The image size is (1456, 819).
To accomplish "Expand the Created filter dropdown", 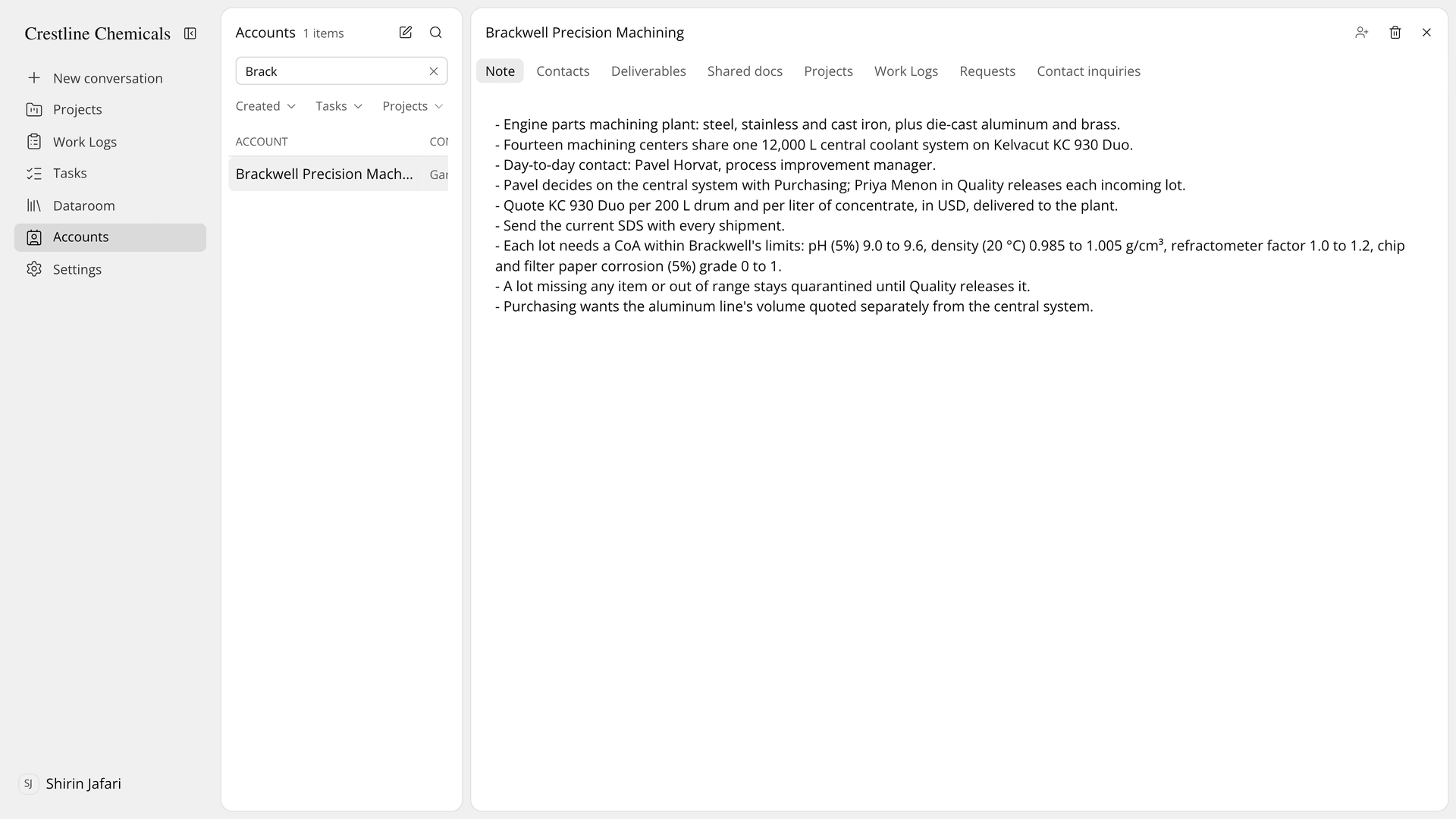I will [x=265, y=106].
